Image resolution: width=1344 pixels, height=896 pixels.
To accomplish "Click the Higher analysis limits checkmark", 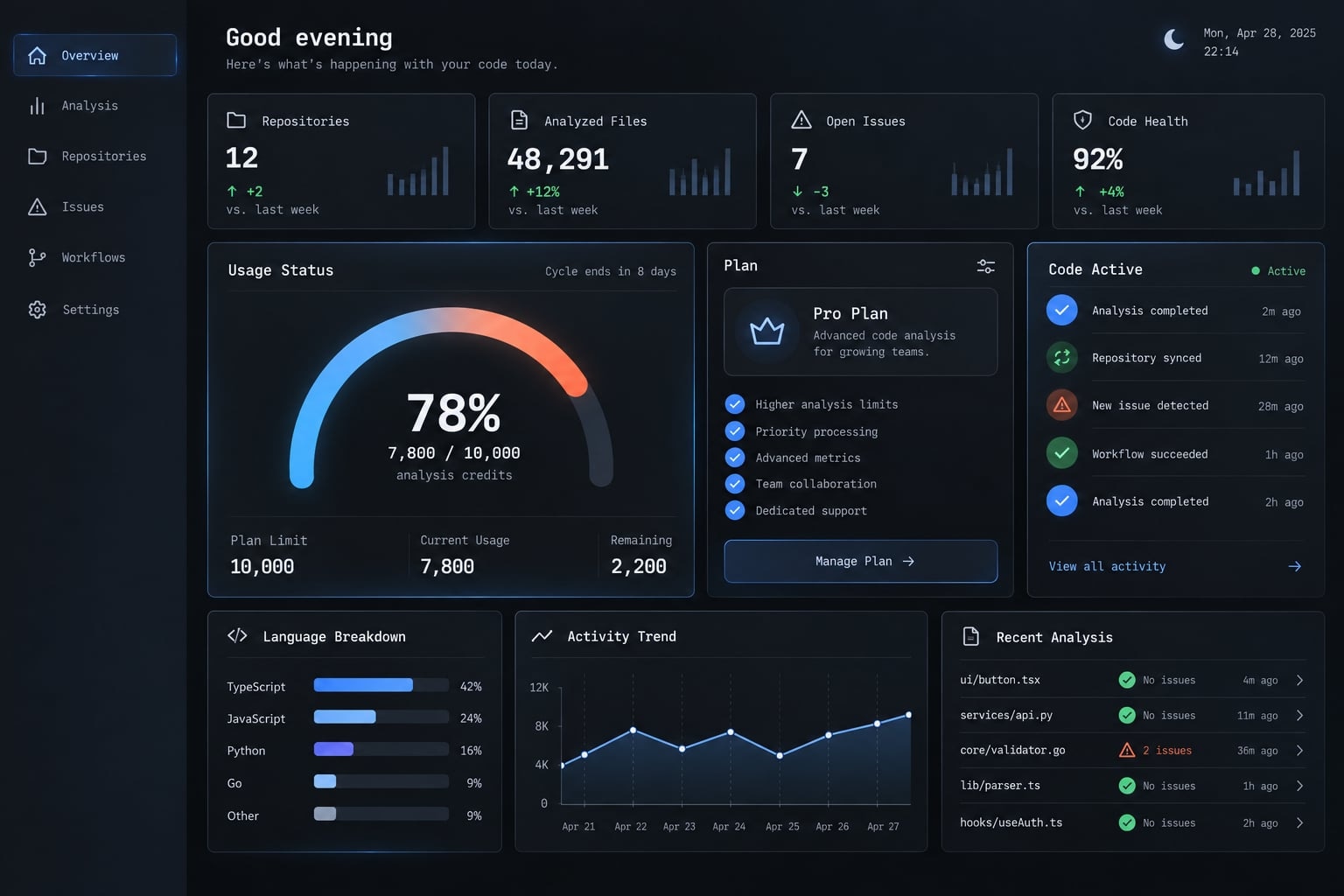I will (735, 404).
